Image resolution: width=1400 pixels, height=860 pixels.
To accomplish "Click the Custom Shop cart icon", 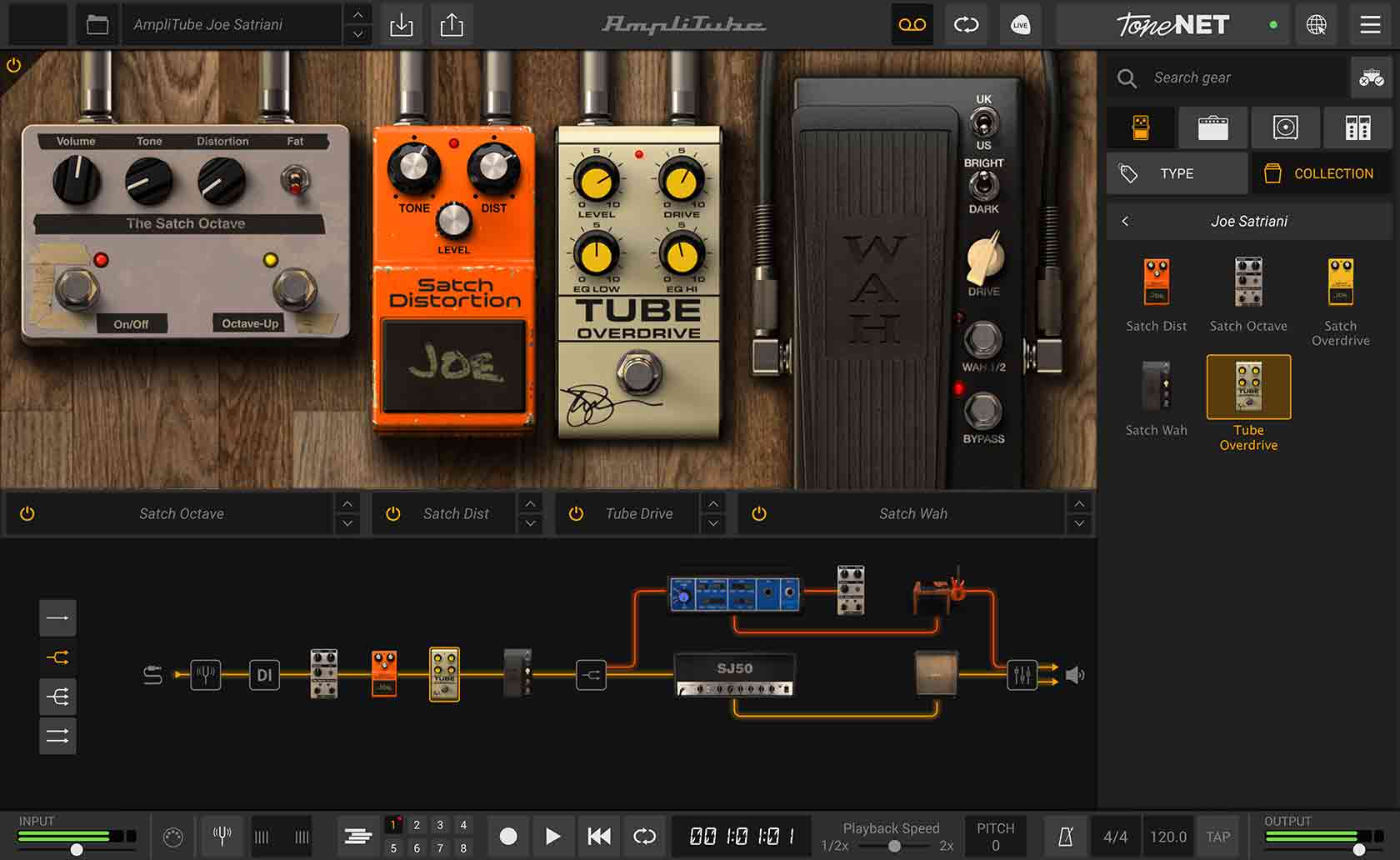I will [1371, 77].
